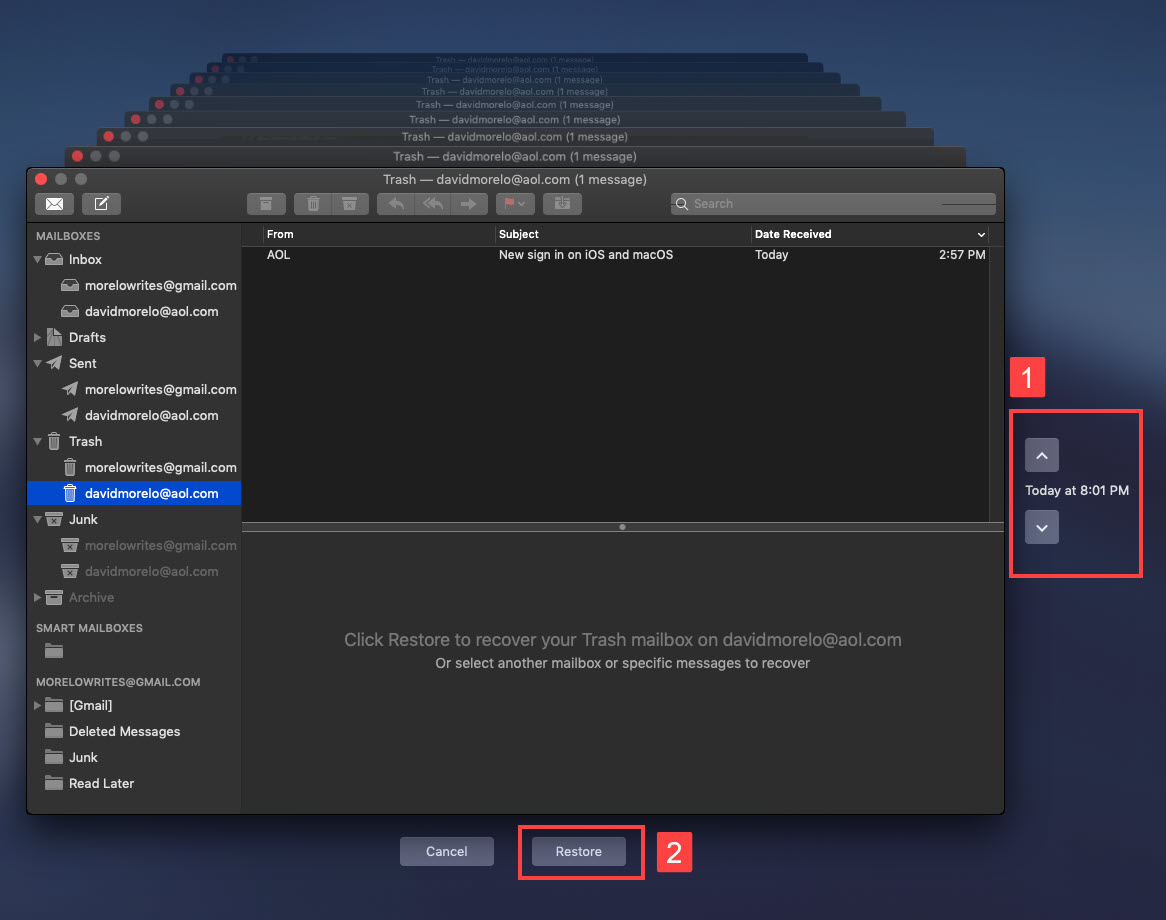Select the Drafts document icon in the sidebar
1166x920 pixels.
(54, 338)
